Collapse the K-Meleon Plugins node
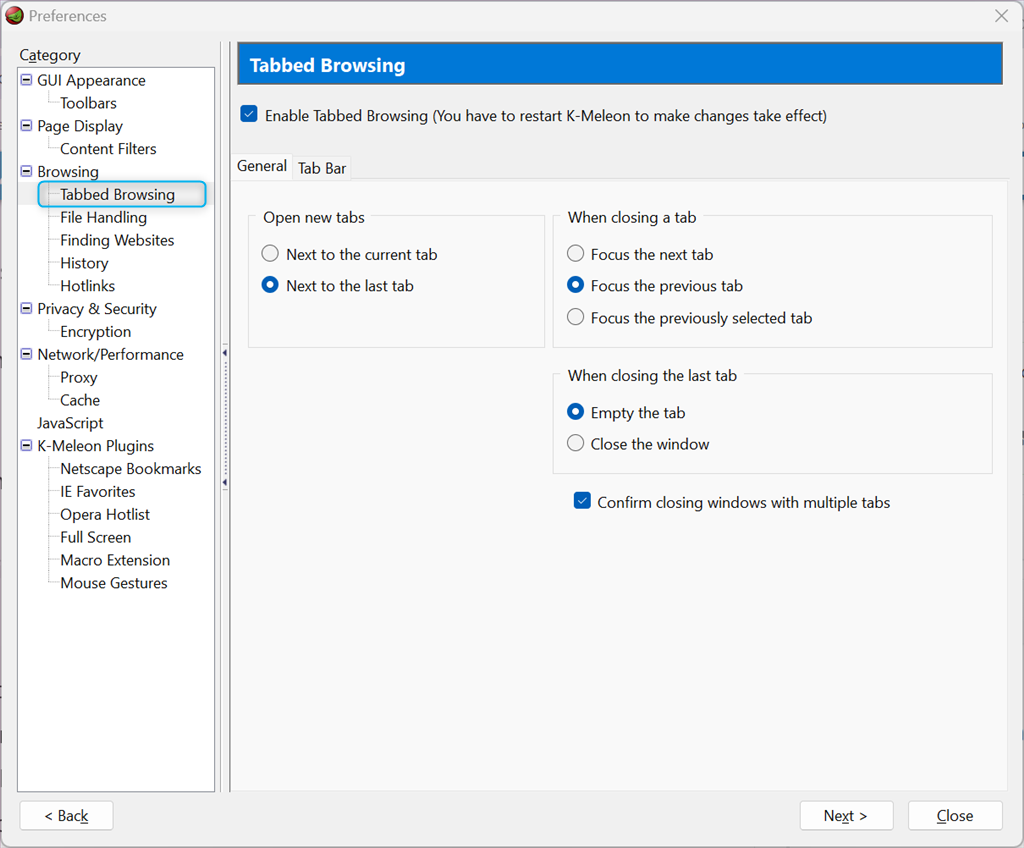 click(26, 446)
